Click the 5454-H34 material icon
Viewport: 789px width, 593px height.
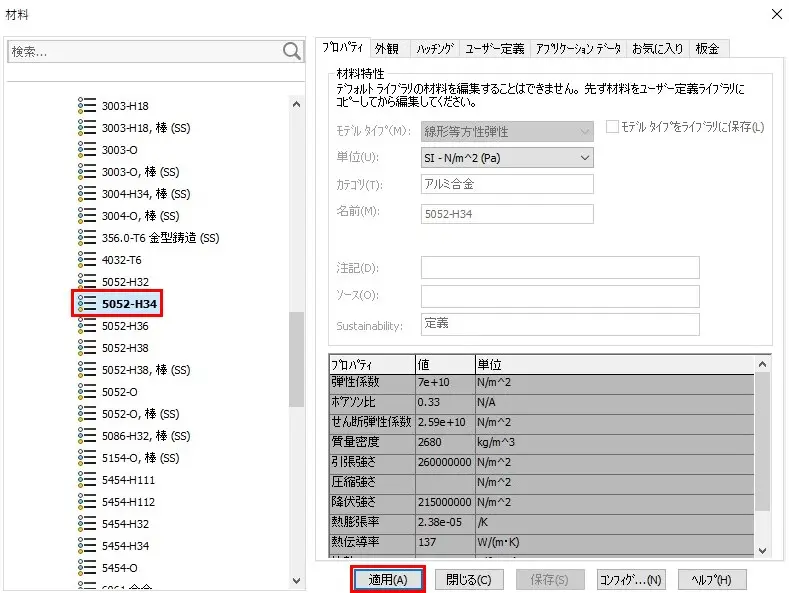87,546
